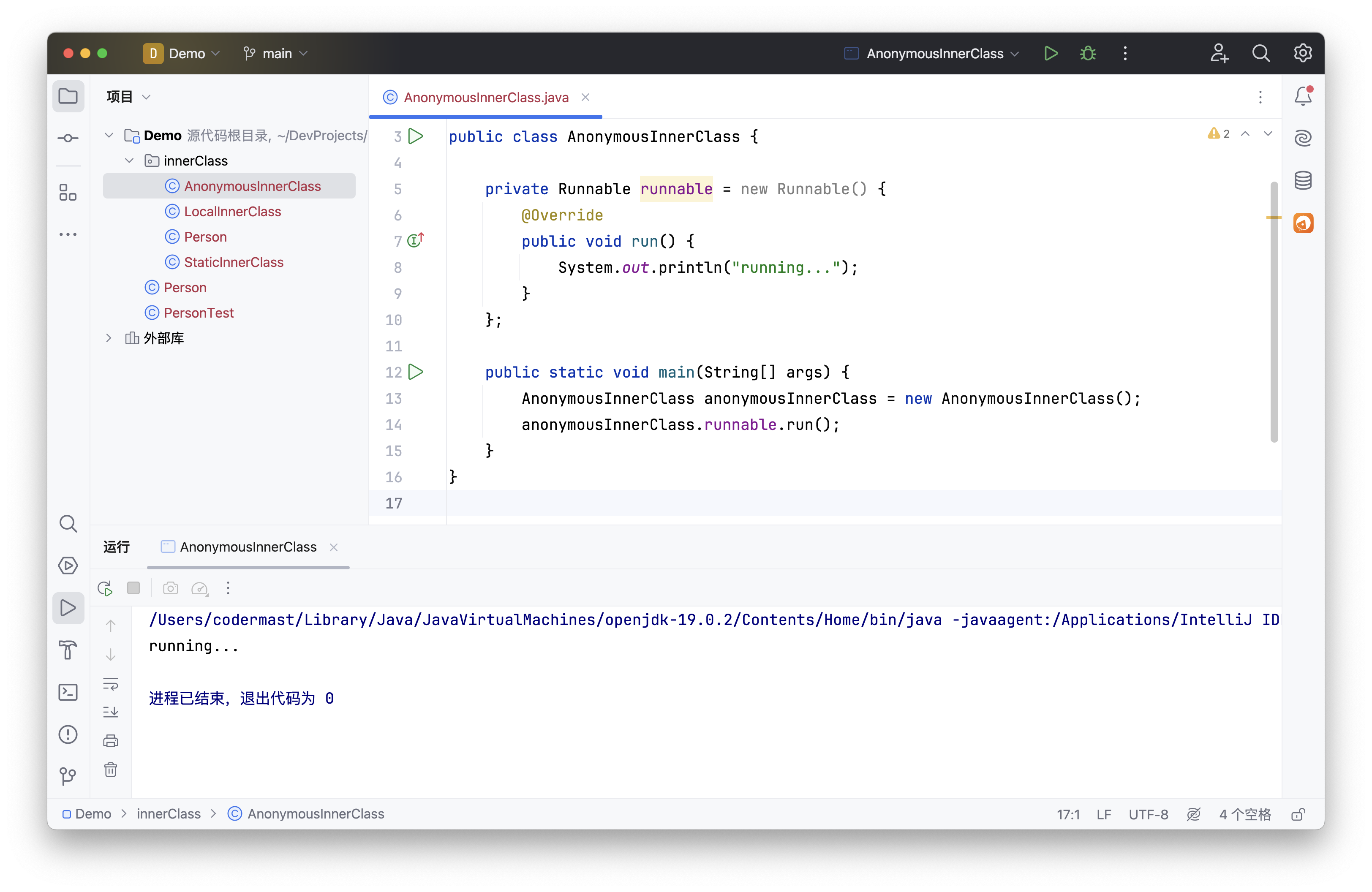Toggle inspection highlighting icon in status bar
The width and height of the screenshot is (1372, 892).
click(1193, 814)
